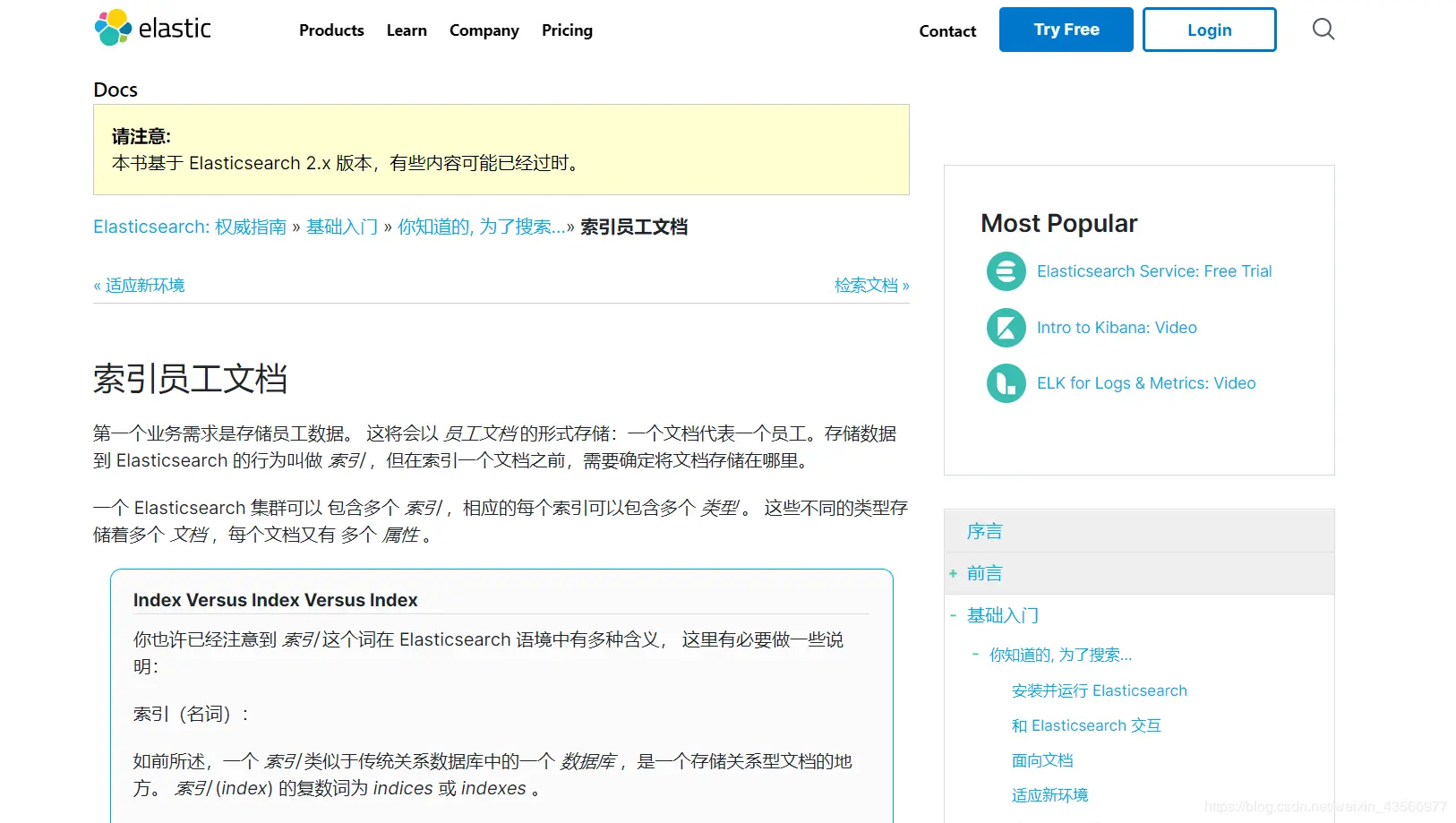
Task: Click the Docs heading
Action: point(116,90)
